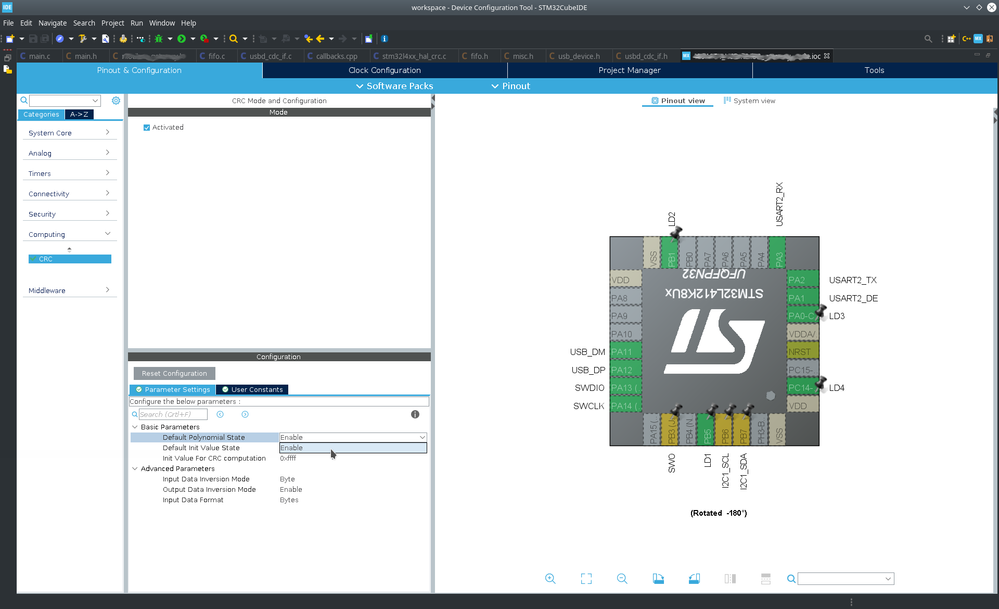Toggle the CRC Activated checkbox

click(147, 127)
